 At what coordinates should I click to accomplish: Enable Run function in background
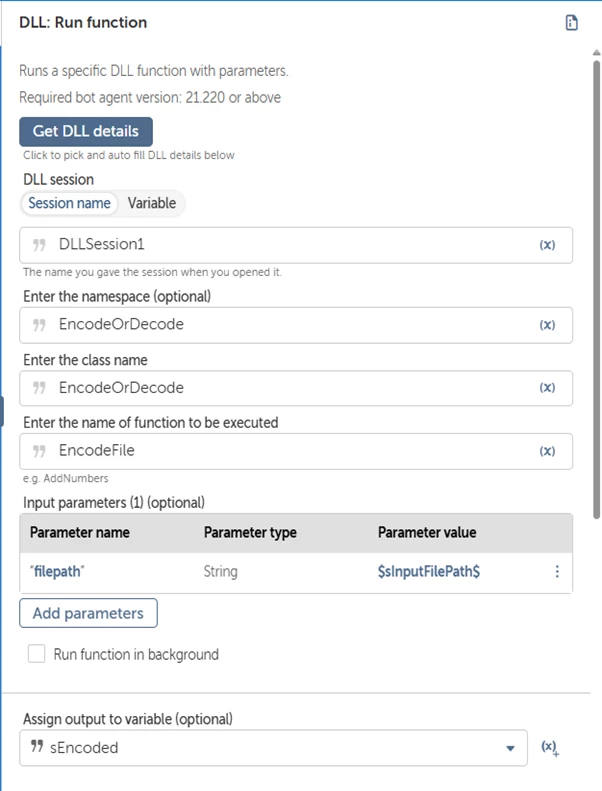36,654
